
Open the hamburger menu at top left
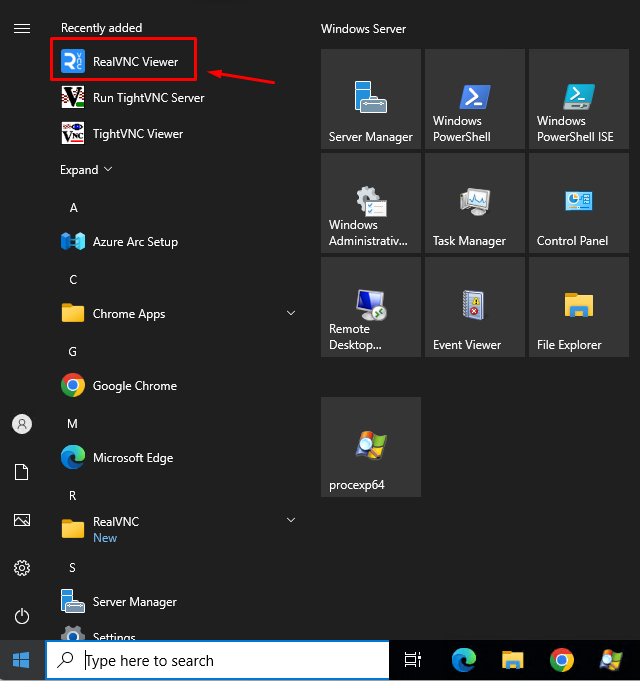click(21, 28)
